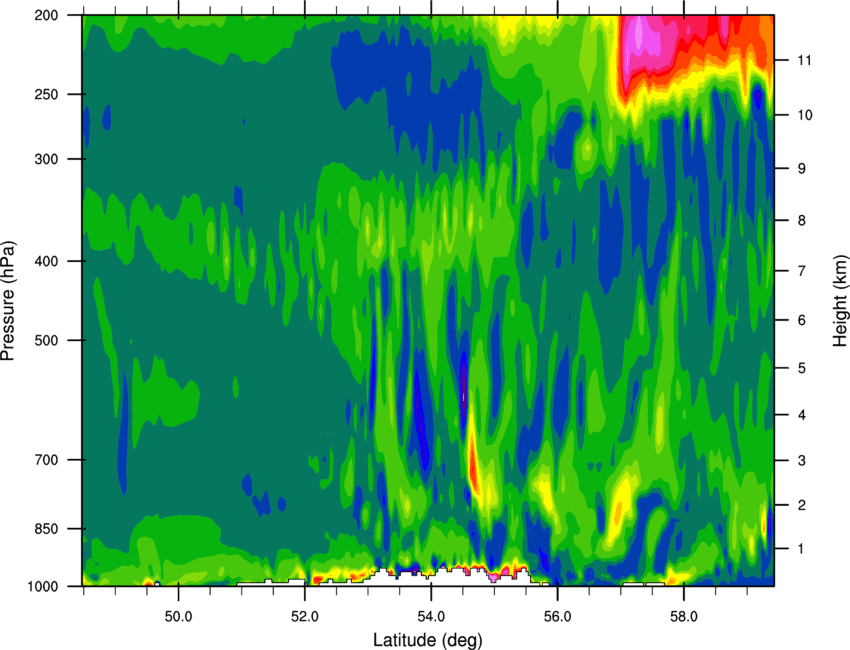Image resolution: width=850 pixels, height=650 pixels.
Task: Click the 9 km height label
Action: click(x=802, y=168)
